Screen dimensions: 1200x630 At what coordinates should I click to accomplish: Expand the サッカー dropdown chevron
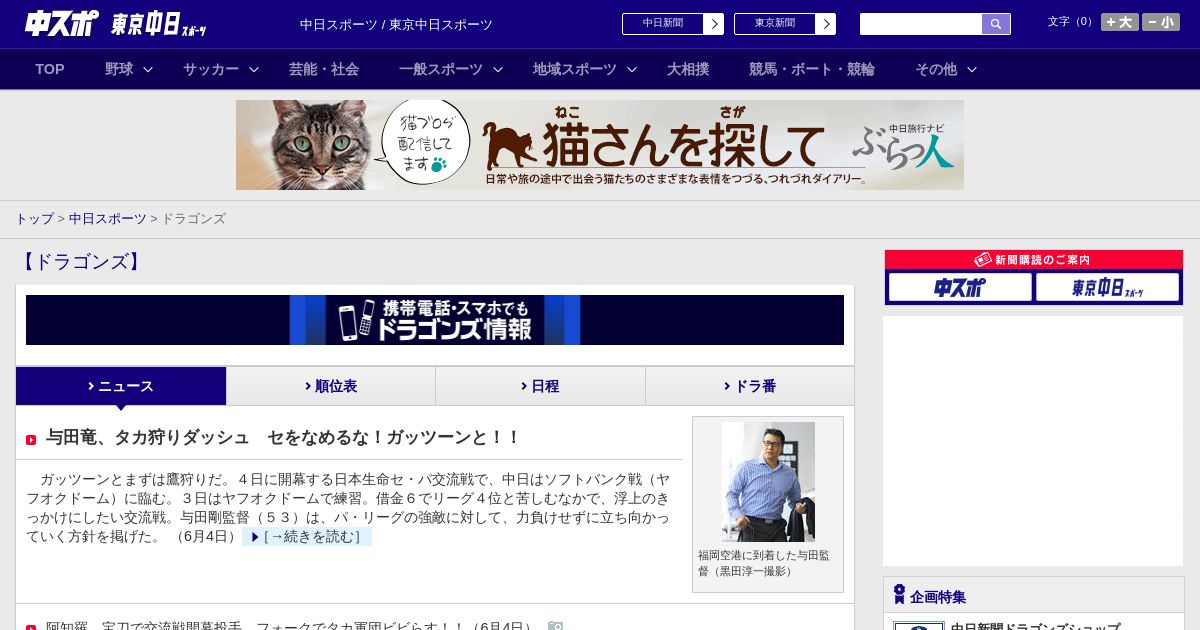click(254, 69)
